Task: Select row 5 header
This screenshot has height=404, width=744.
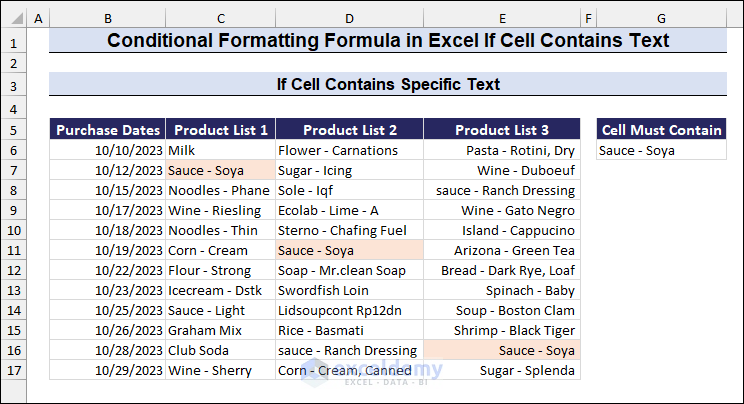Action: (x=13, y=130)
